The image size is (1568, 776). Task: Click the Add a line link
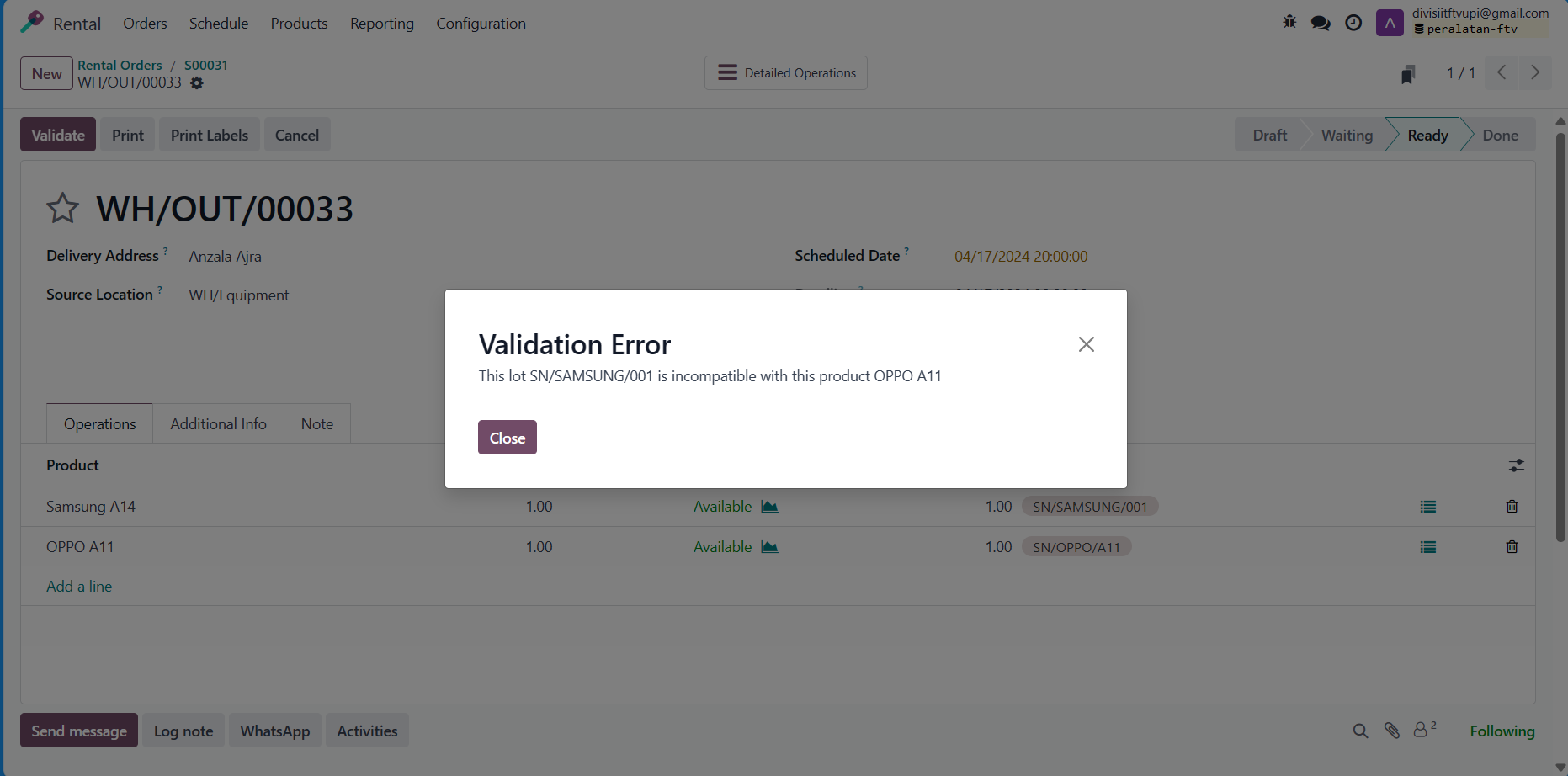pyautogui.click(x=79, y=587)
